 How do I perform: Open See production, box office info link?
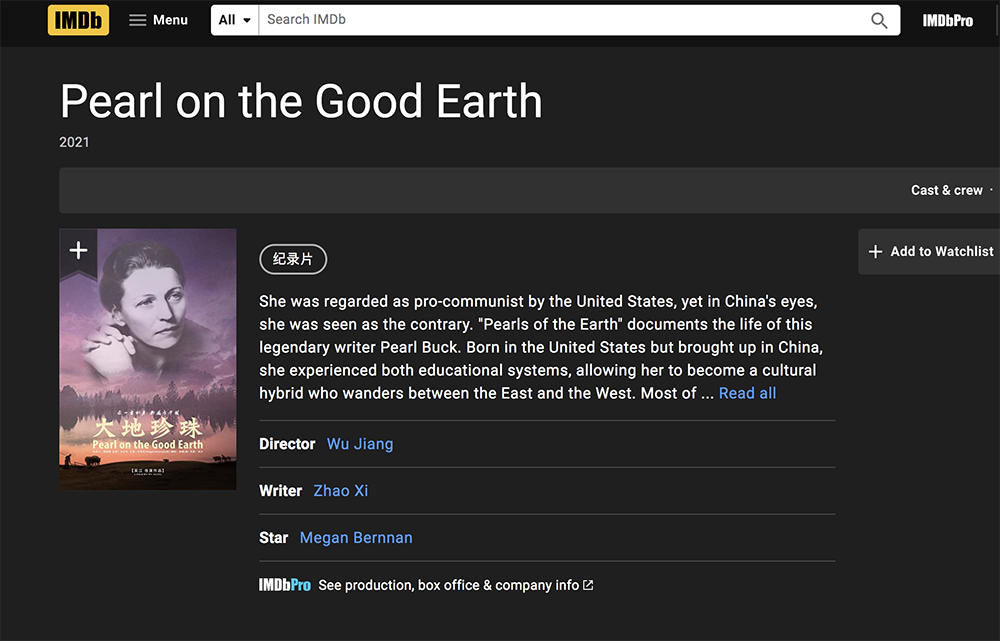(x=448, y=585)
